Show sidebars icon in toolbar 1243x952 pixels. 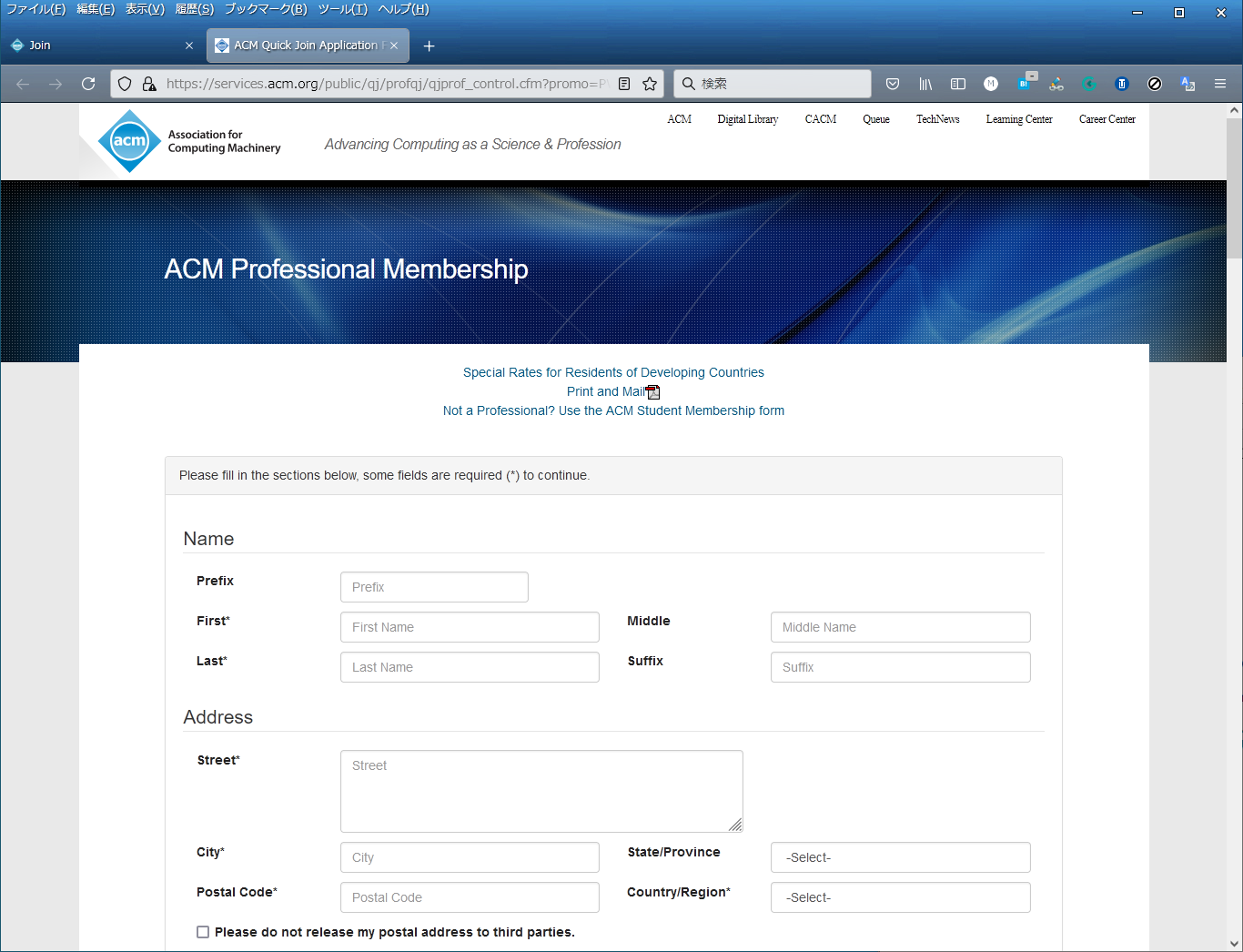pyautogui.click(x=958, y=84)
